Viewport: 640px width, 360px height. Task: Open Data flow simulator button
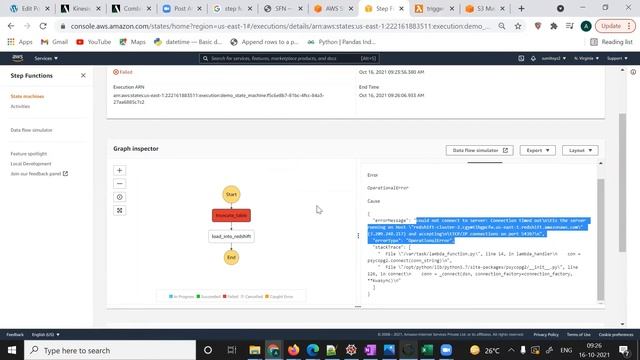480,150
